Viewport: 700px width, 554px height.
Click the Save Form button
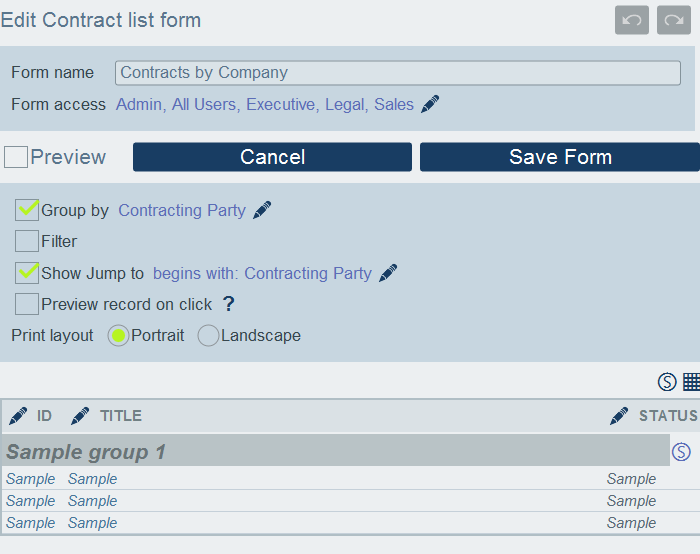click(560, 157)
